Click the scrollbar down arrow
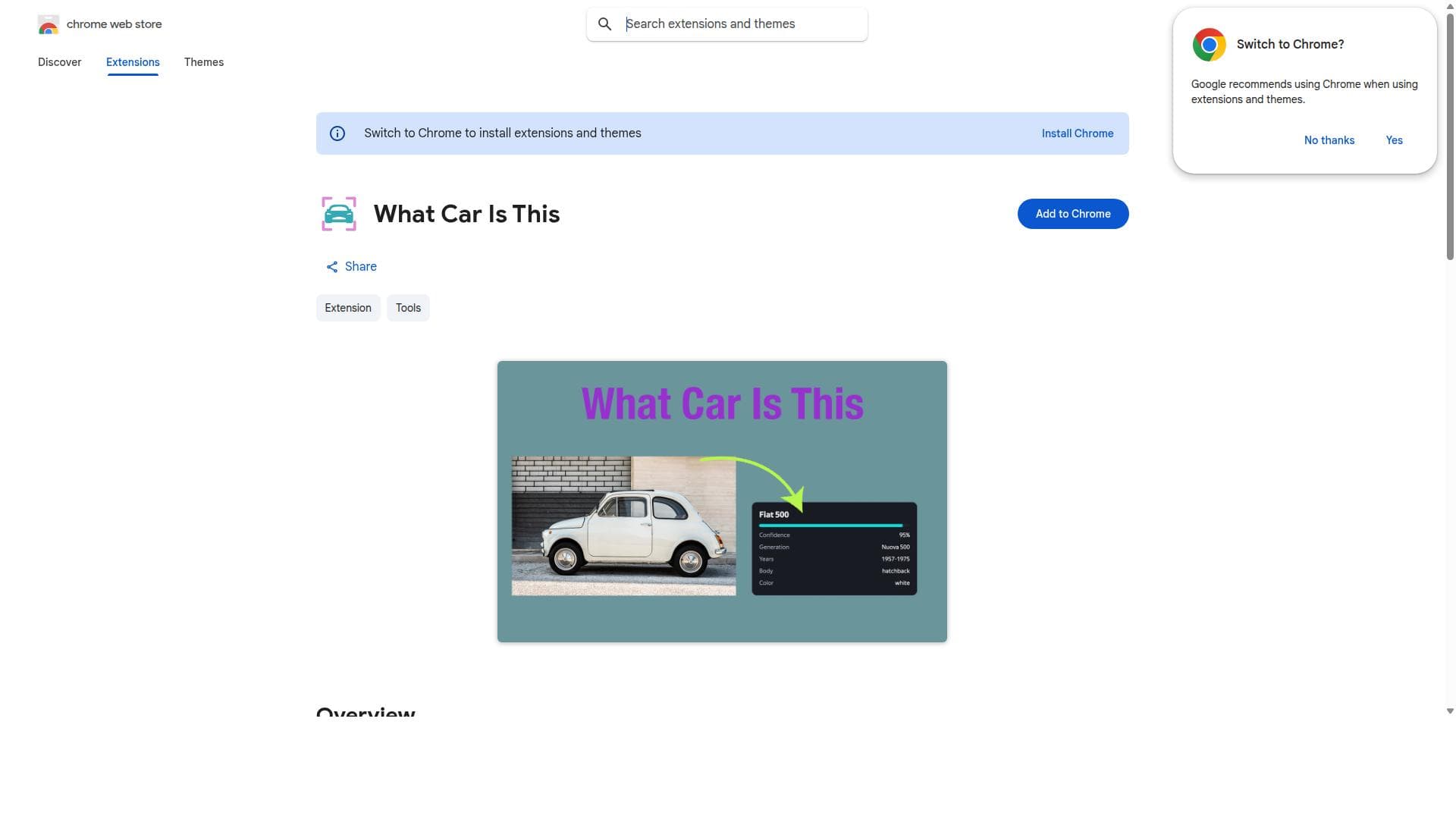This screenshot has width=1456, height=819. point(1450,711)
